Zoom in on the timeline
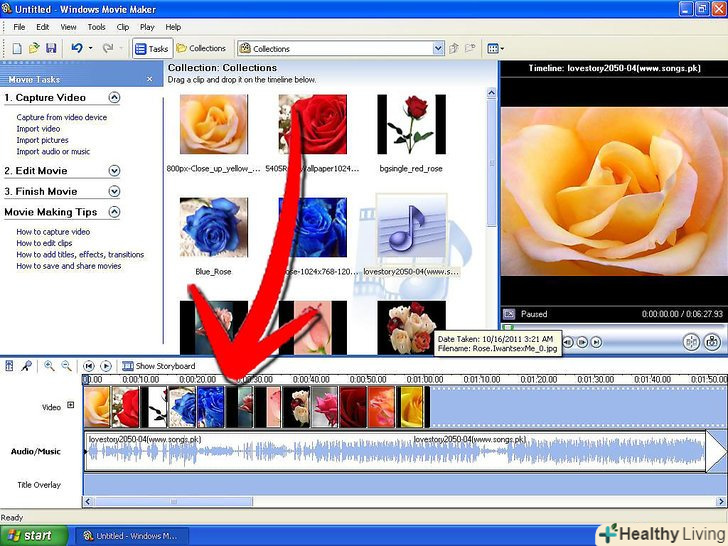 tap(49, 366)
